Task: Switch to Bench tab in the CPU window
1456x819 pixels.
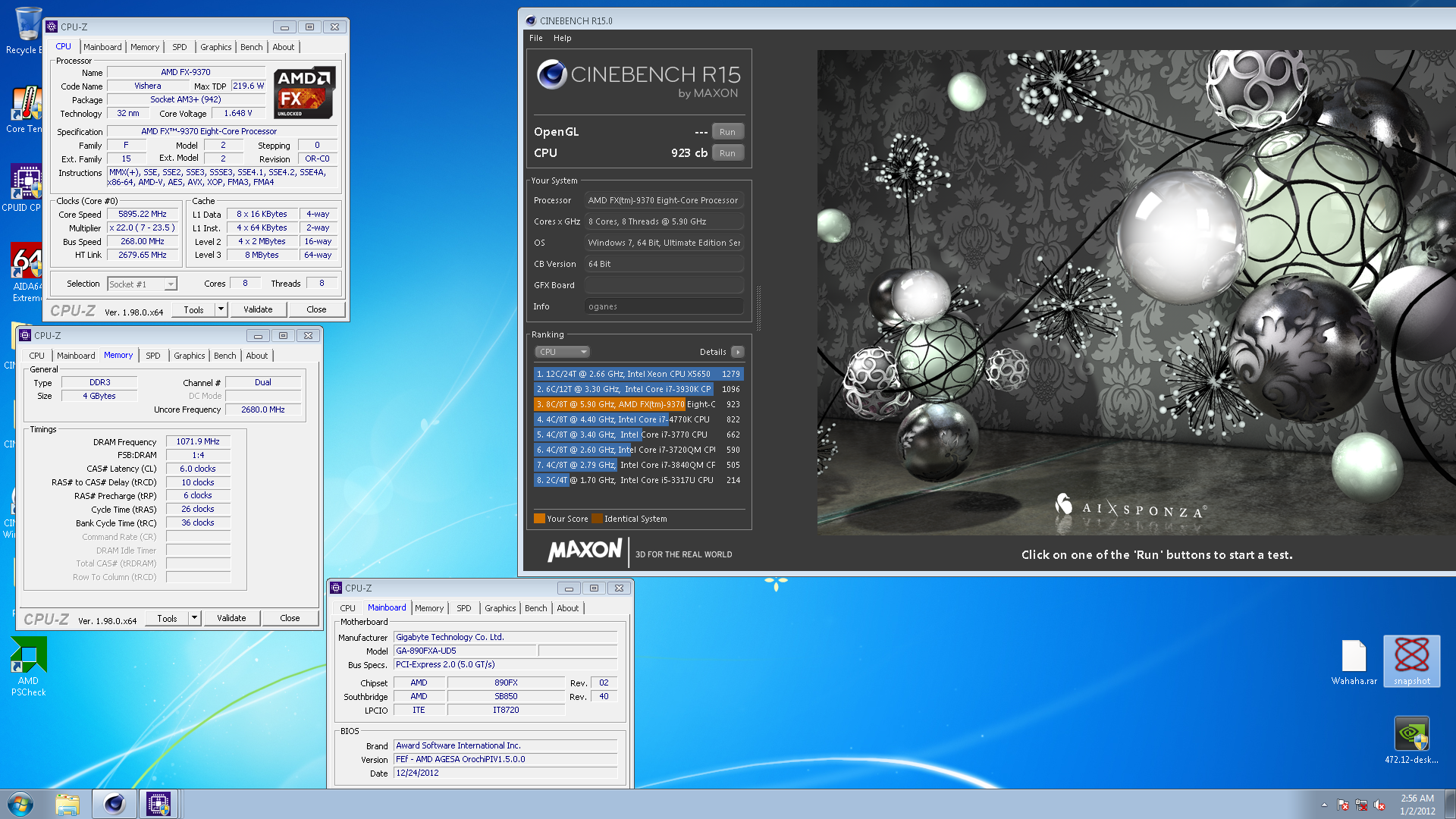Action: point(251,47)
